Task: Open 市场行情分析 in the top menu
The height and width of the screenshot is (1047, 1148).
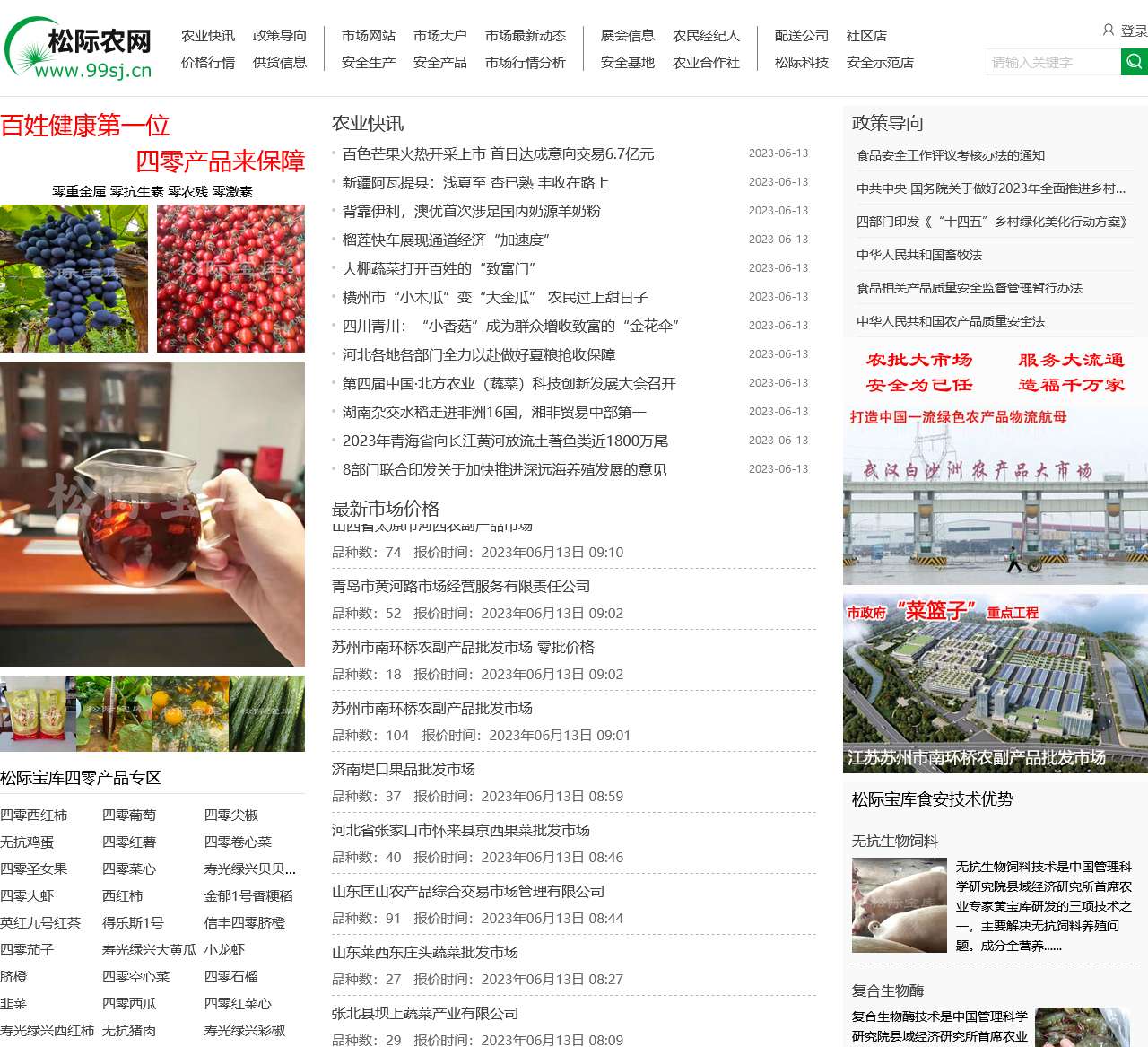Action: (x=526, y=63)
